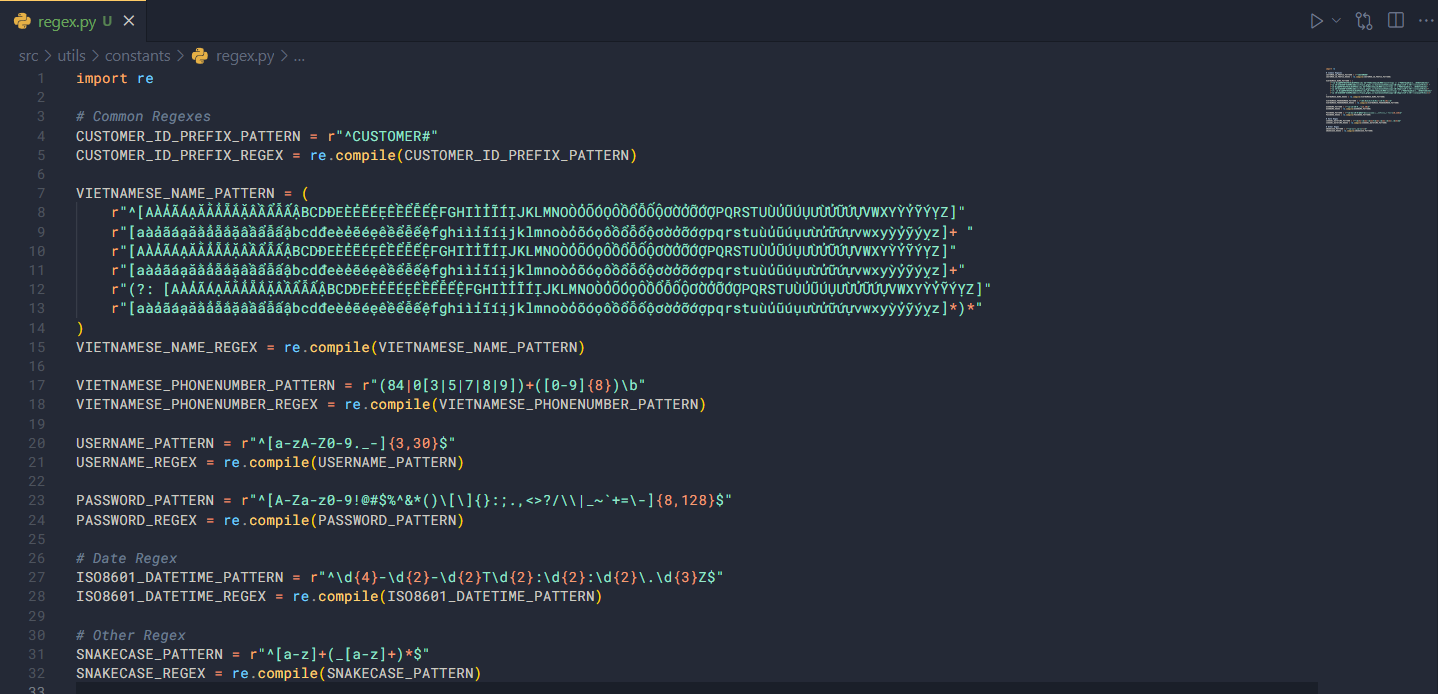Click the Python file icon in breadcrumbs

199,56
